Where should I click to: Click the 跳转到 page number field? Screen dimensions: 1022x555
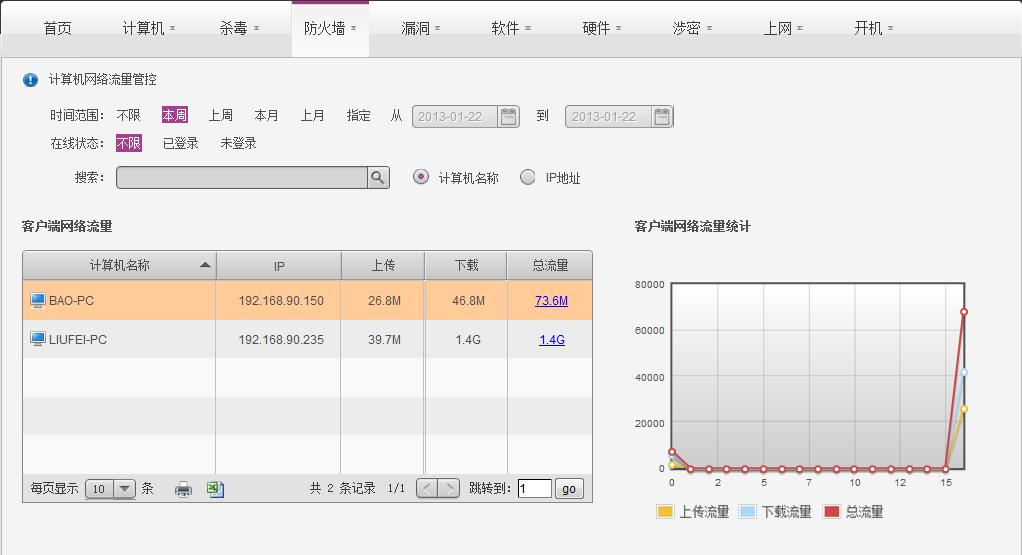tap(534, 489)
